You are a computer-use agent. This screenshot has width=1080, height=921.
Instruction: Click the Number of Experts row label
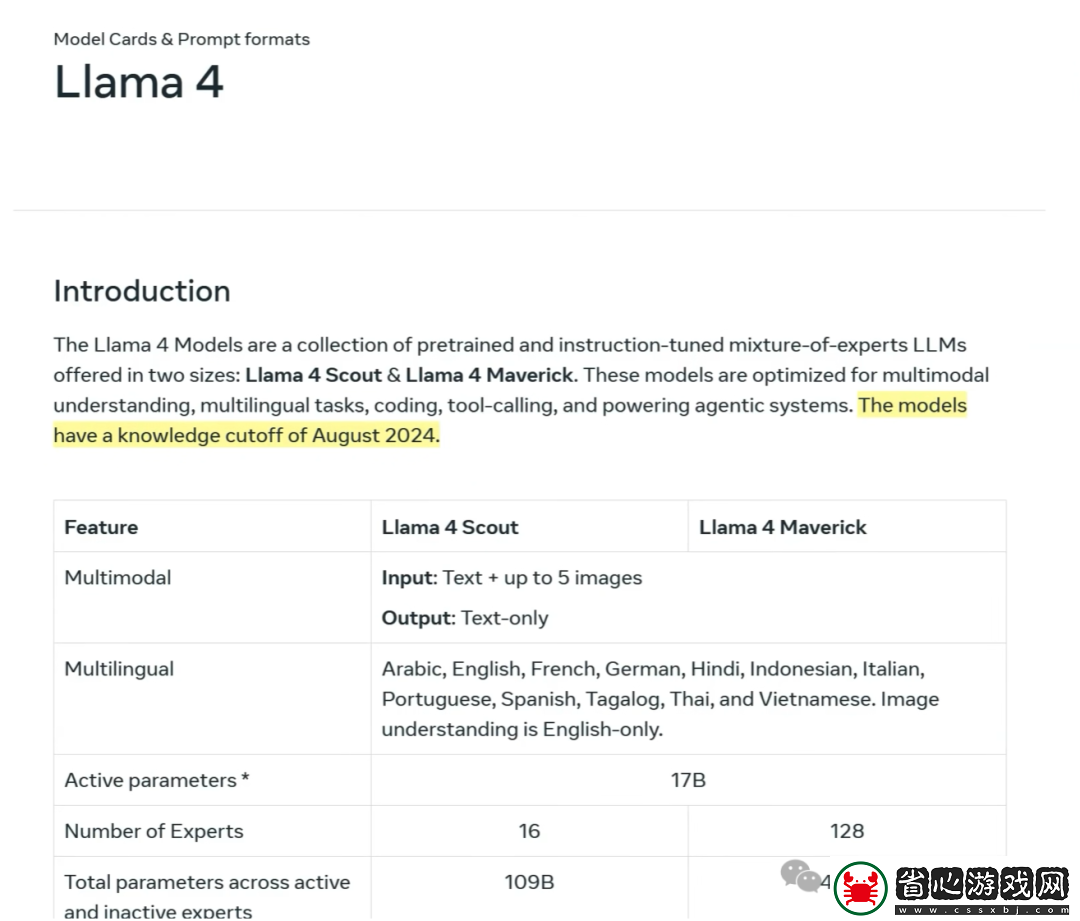click(x=154, y=831)
